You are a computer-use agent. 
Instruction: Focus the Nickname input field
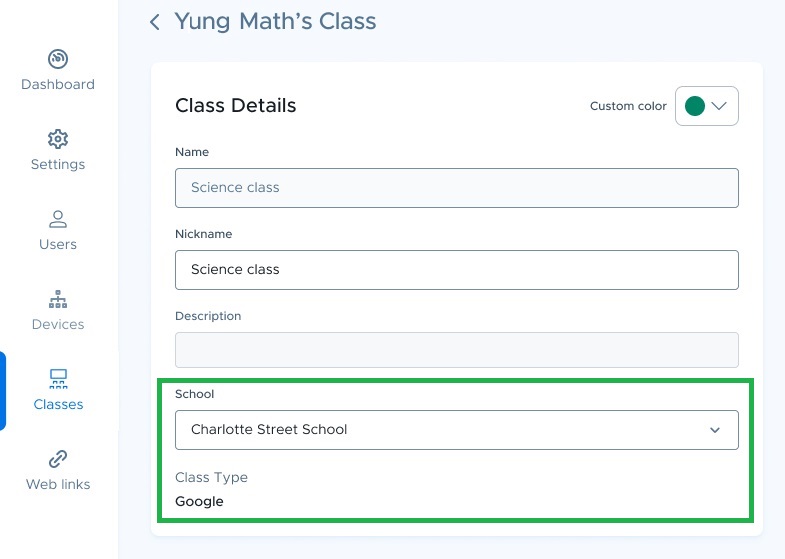pos(457,270)
